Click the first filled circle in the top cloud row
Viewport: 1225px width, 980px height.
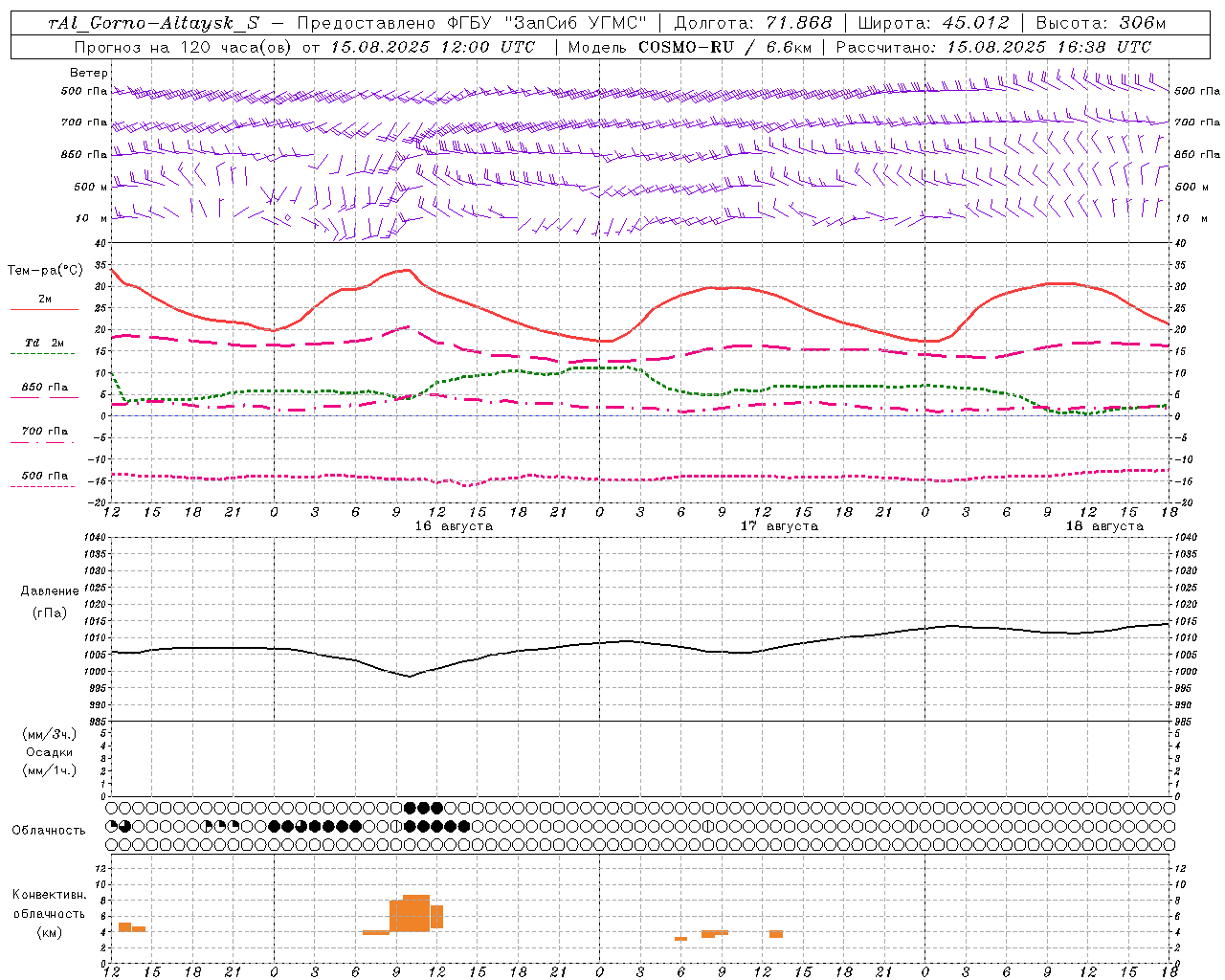(x=411, y=808)
